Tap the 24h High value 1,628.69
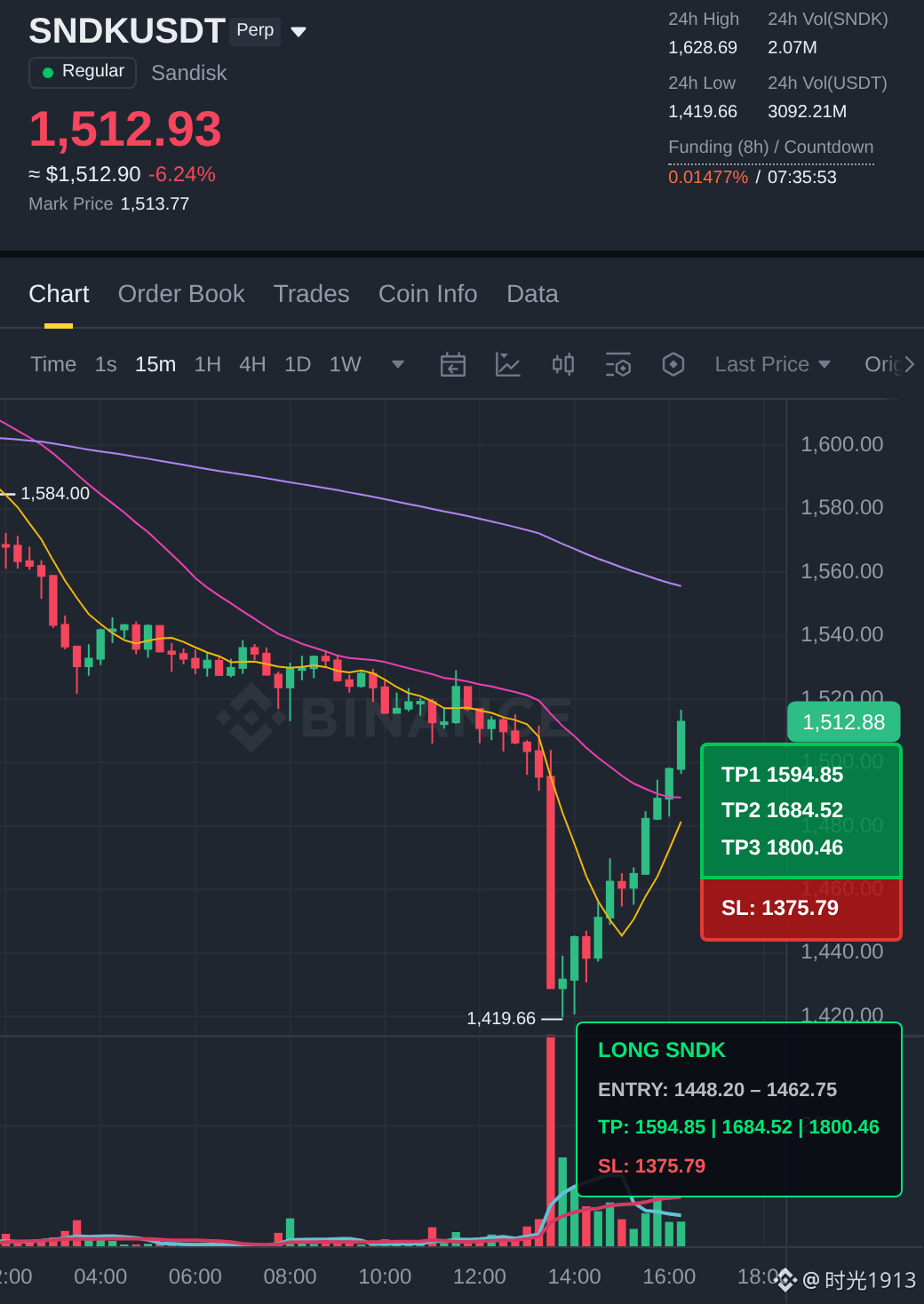Screen dimensions: 924x1304 click(703, 47)
